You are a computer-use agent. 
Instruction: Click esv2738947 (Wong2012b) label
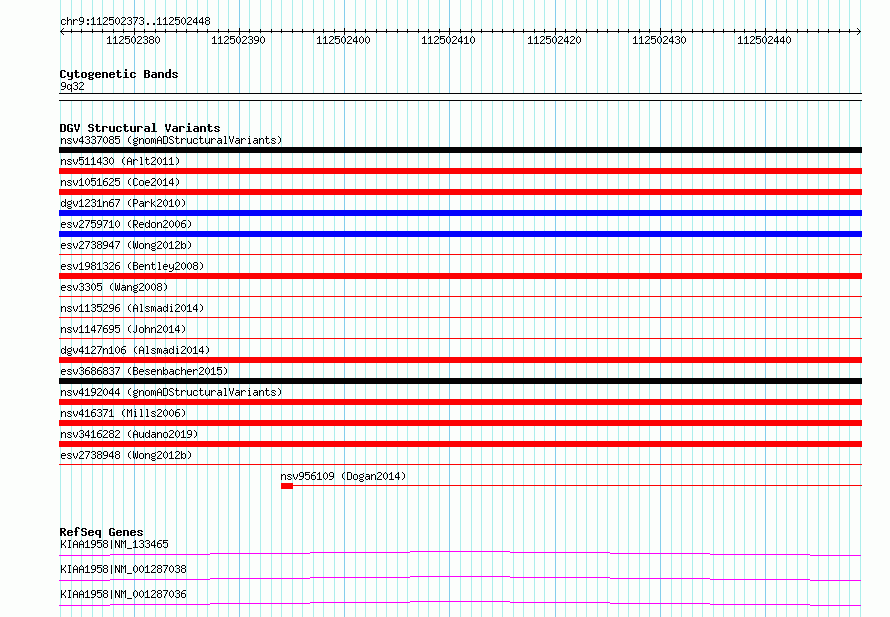[x=126, y=245]
